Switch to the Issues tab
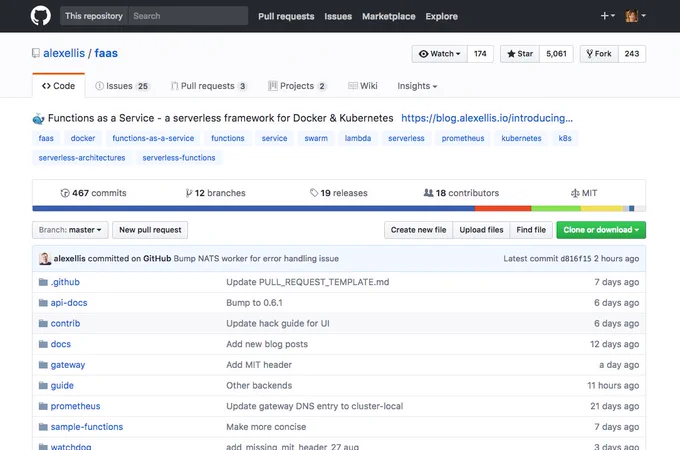The height and width of the screenshot is (450, 680). [x=122, y=86]
